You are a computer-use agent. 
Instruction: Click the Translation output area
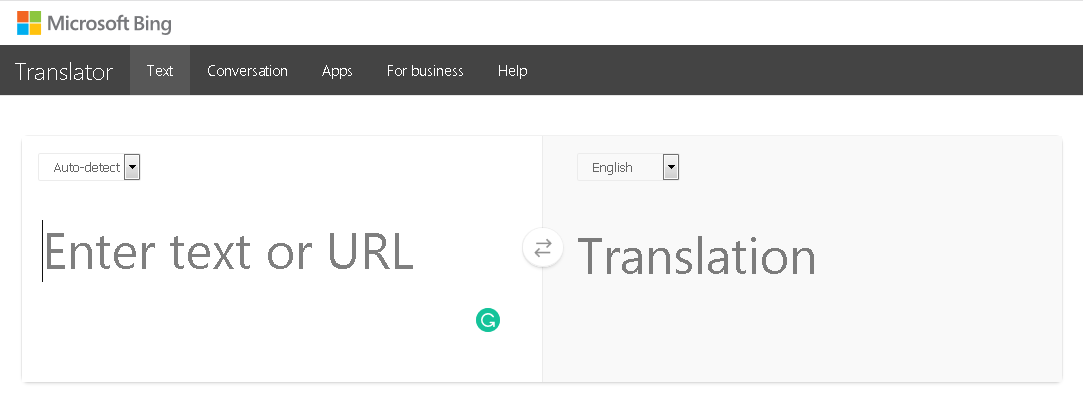801,257
